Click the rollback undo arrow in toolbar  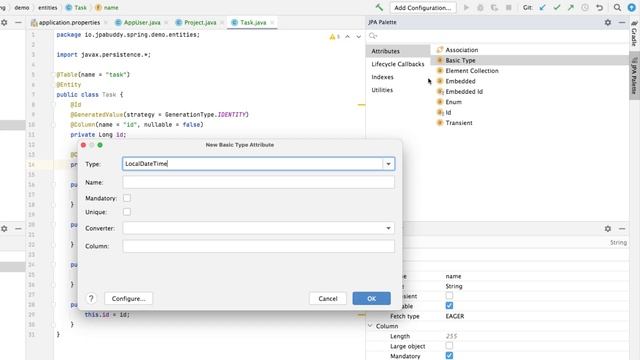[599, 7]
